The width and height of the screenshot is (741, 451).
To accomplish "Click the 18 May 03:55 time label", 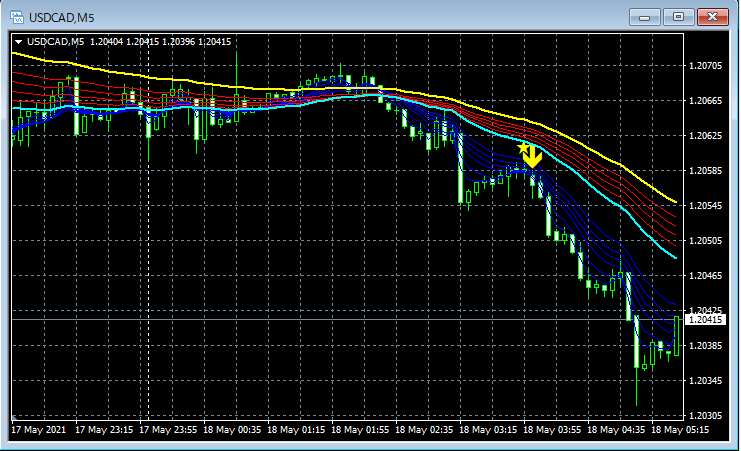I will 552,430.
